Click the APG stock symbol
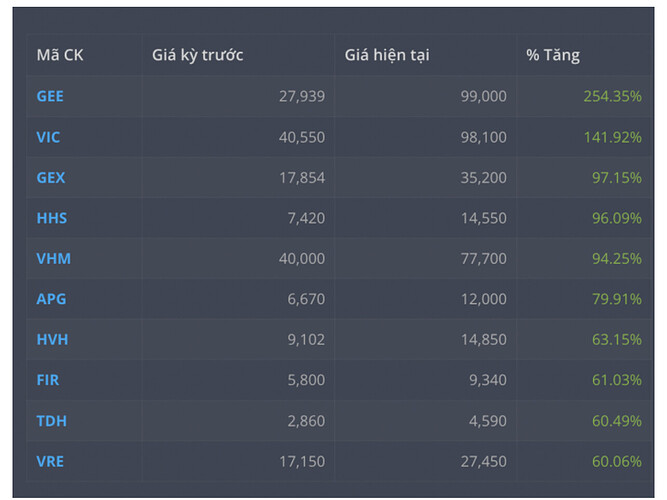This screenshot has width=667, height=500. [x=52, y=299]
